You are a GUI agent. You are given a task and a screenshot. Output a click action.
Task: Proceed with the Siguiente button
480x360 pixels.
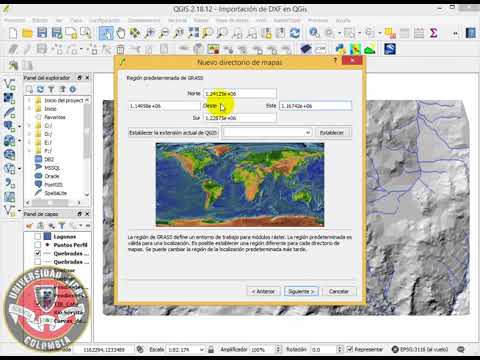point(301,291)
